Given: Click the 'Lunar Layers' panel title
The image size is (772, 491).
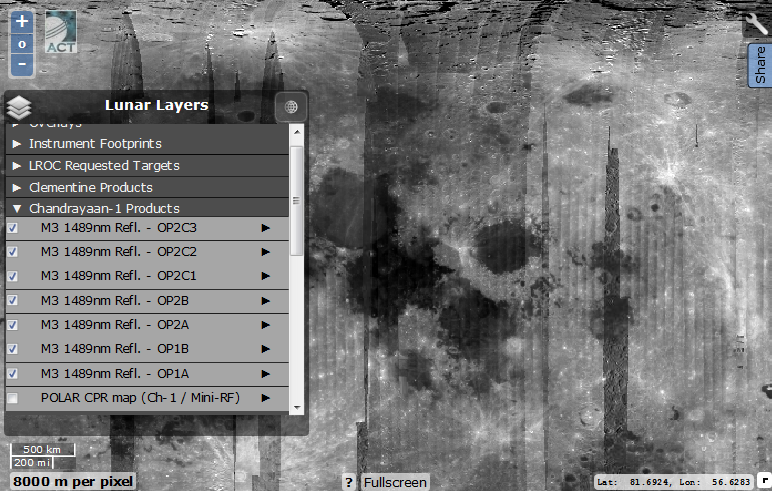Looking at the screenshot, I should pyautogui.click(x=157, y=105).
